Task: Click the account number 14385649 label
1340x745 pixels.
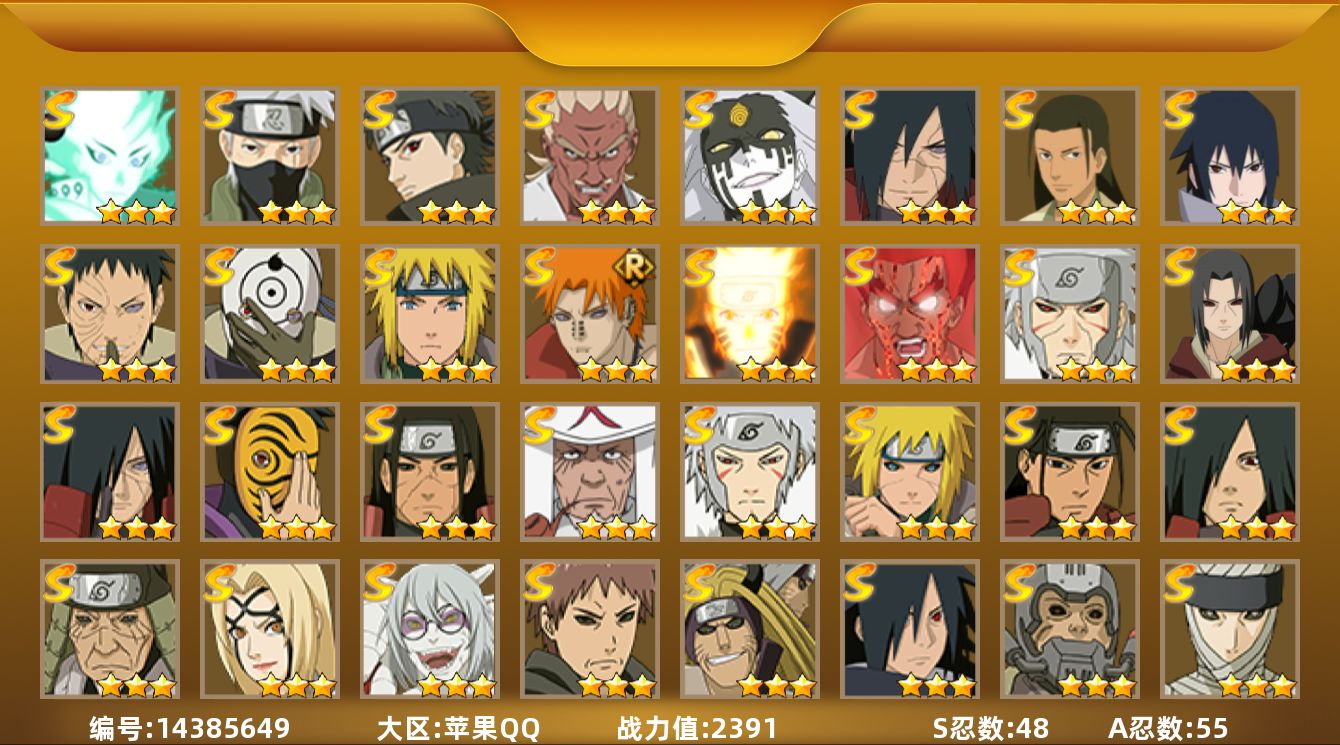Action: tap(189, 728)
